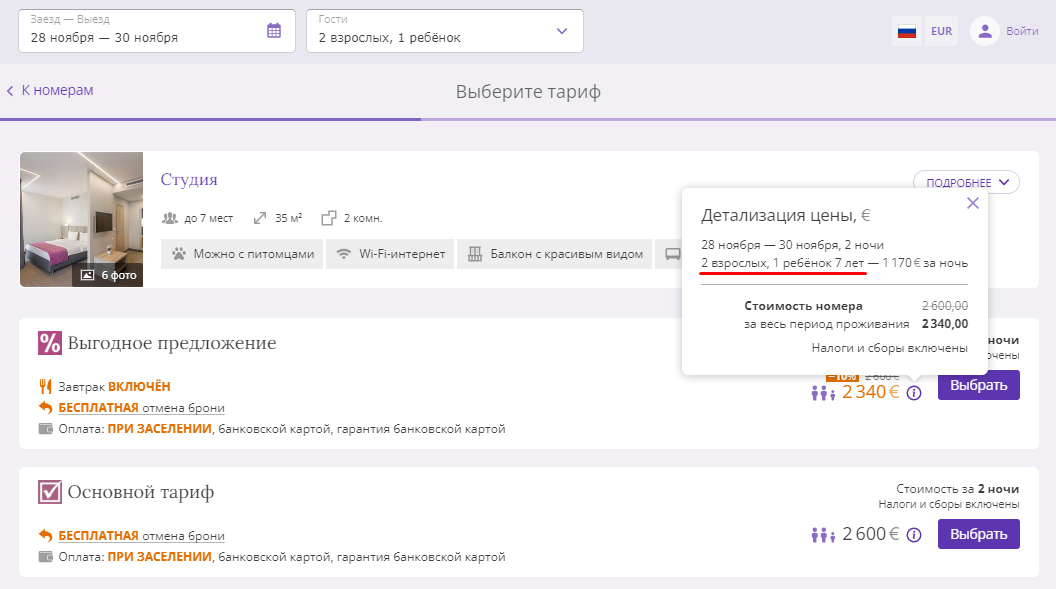Screen dimensions: 1056x589
Task: Go back via К номерам link
Action: [51, 90]
